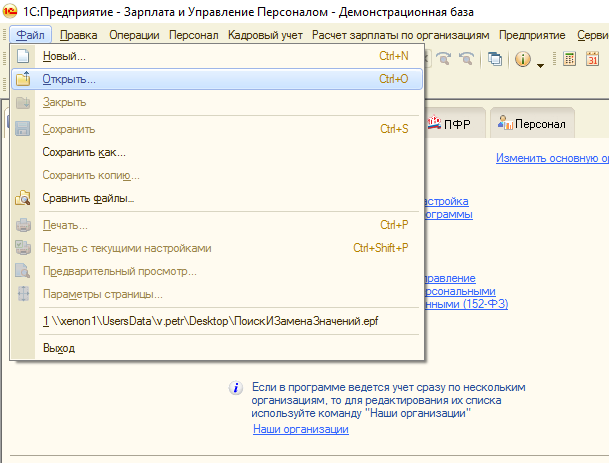Click the 'Параметры страницы' icon in menu

[23, 294]
